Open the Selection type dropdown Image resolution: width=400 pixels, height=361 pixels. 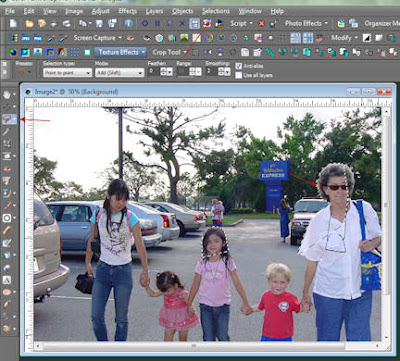click(x=67, y=73)
